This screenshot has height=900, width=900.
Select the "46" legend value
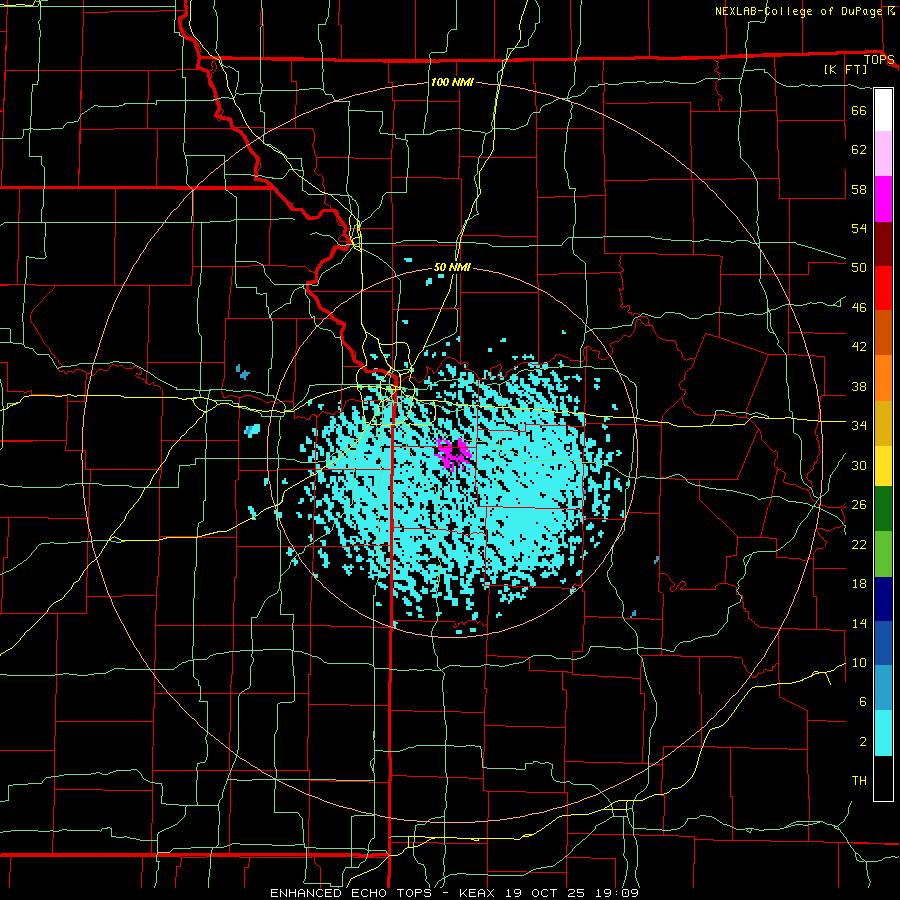[859, 307]
